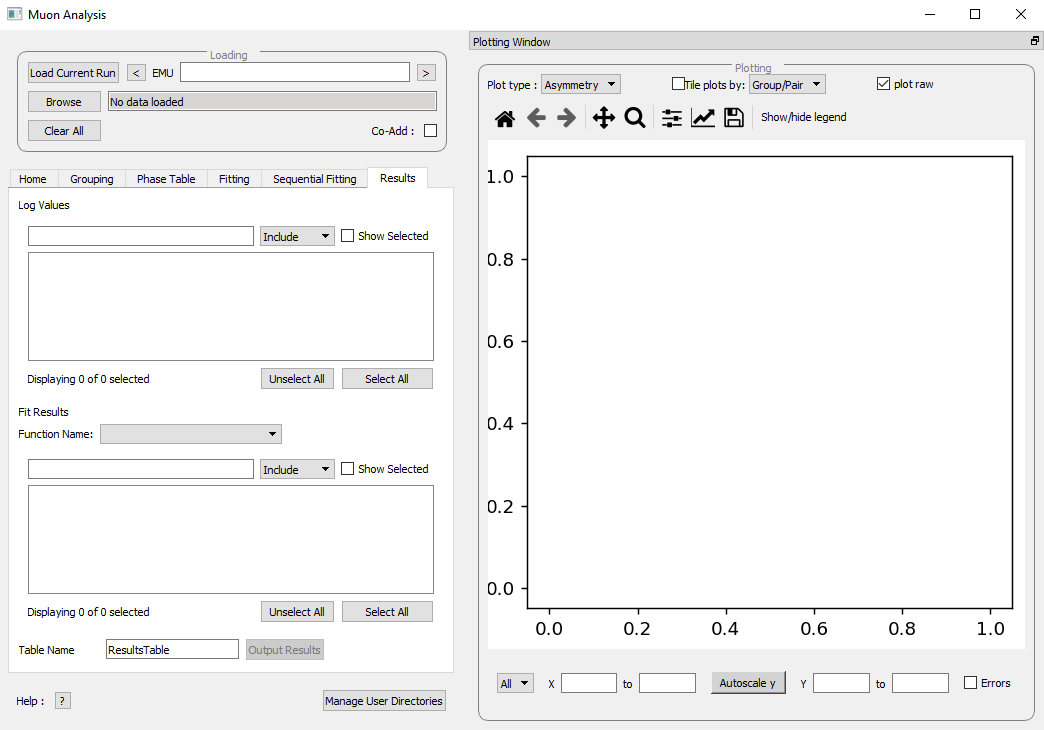Enable the Co-Add checkbox
Image resolution: width=1044 pixels, height=730 pixels.
coord(431,131)
